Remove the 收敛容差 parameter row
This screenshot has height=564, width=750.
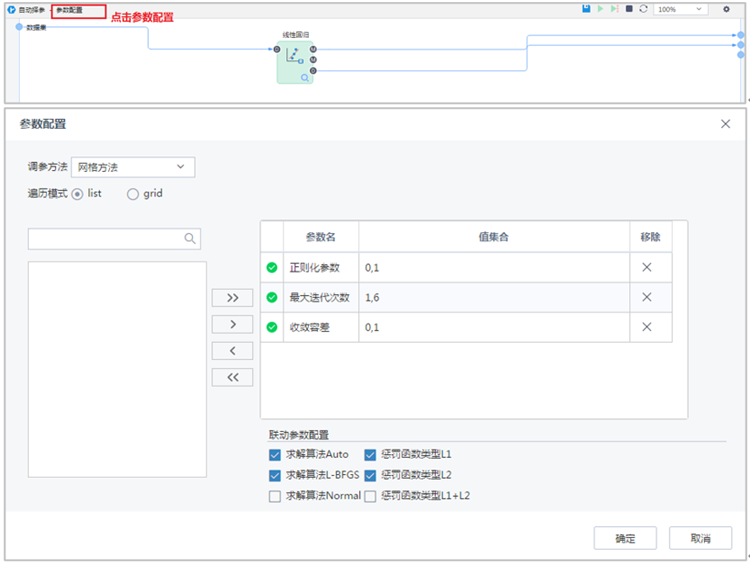point(647,327)
